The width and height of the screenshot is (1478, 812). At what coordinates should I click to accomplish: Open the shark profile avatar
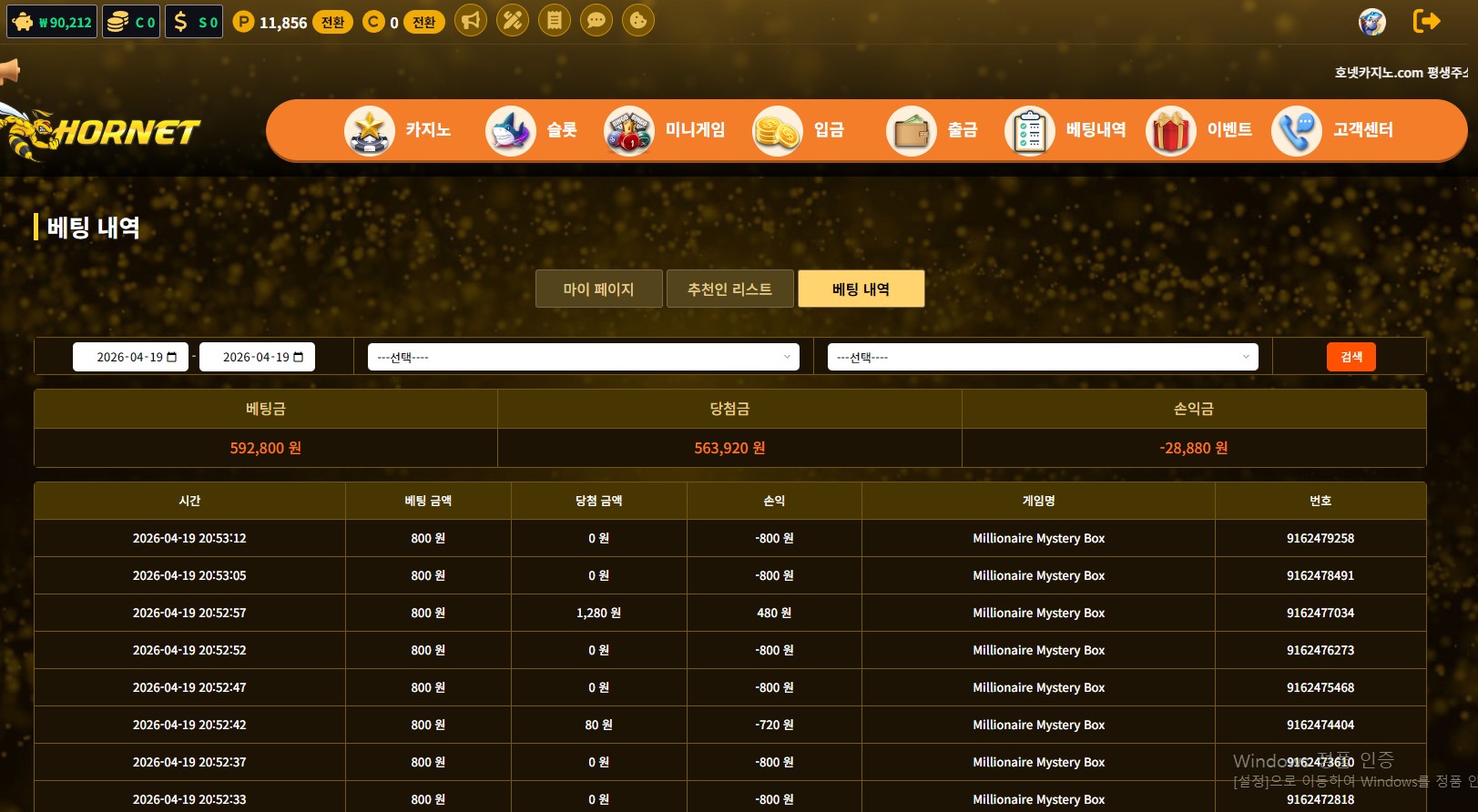coord(1371,22)
